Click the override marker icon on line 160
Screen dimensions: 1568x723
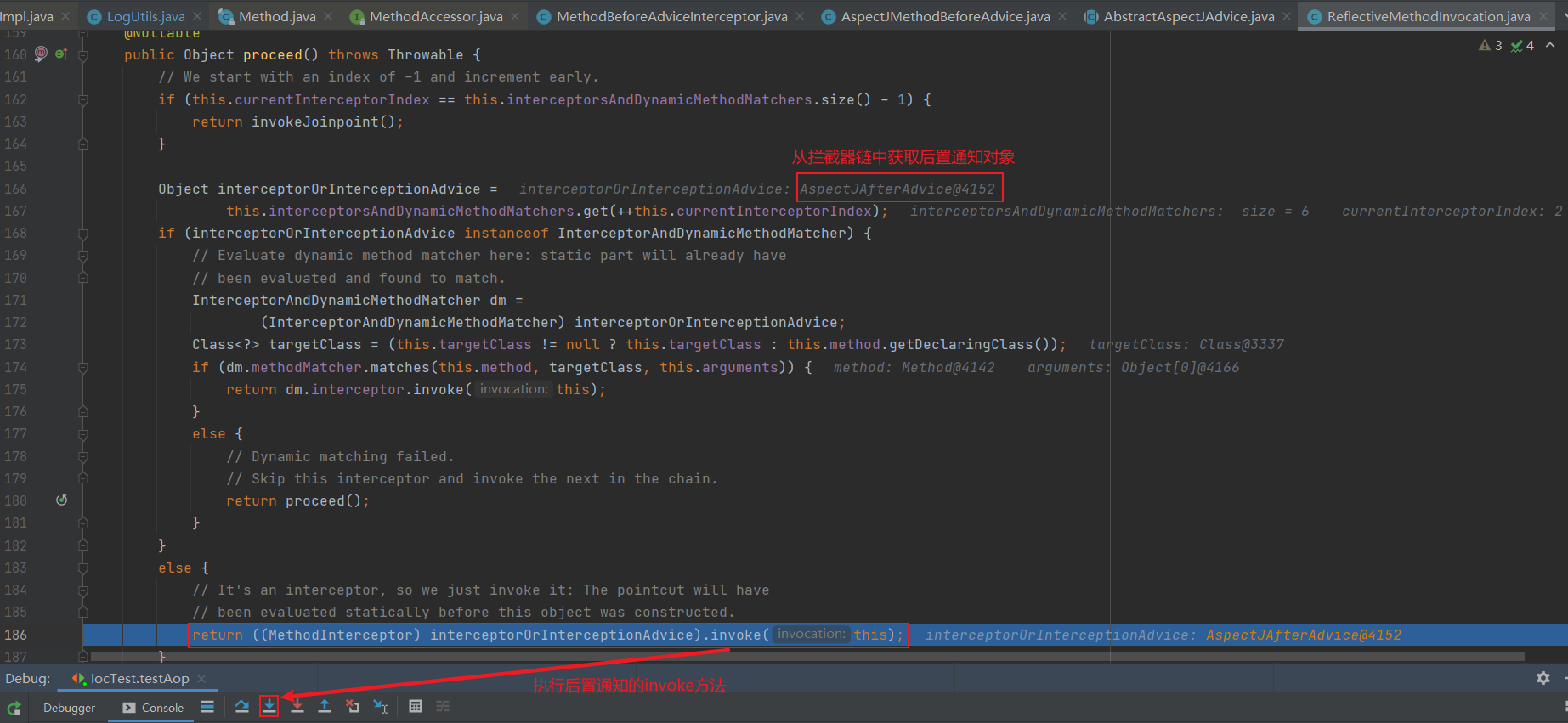tap(61, 54)
